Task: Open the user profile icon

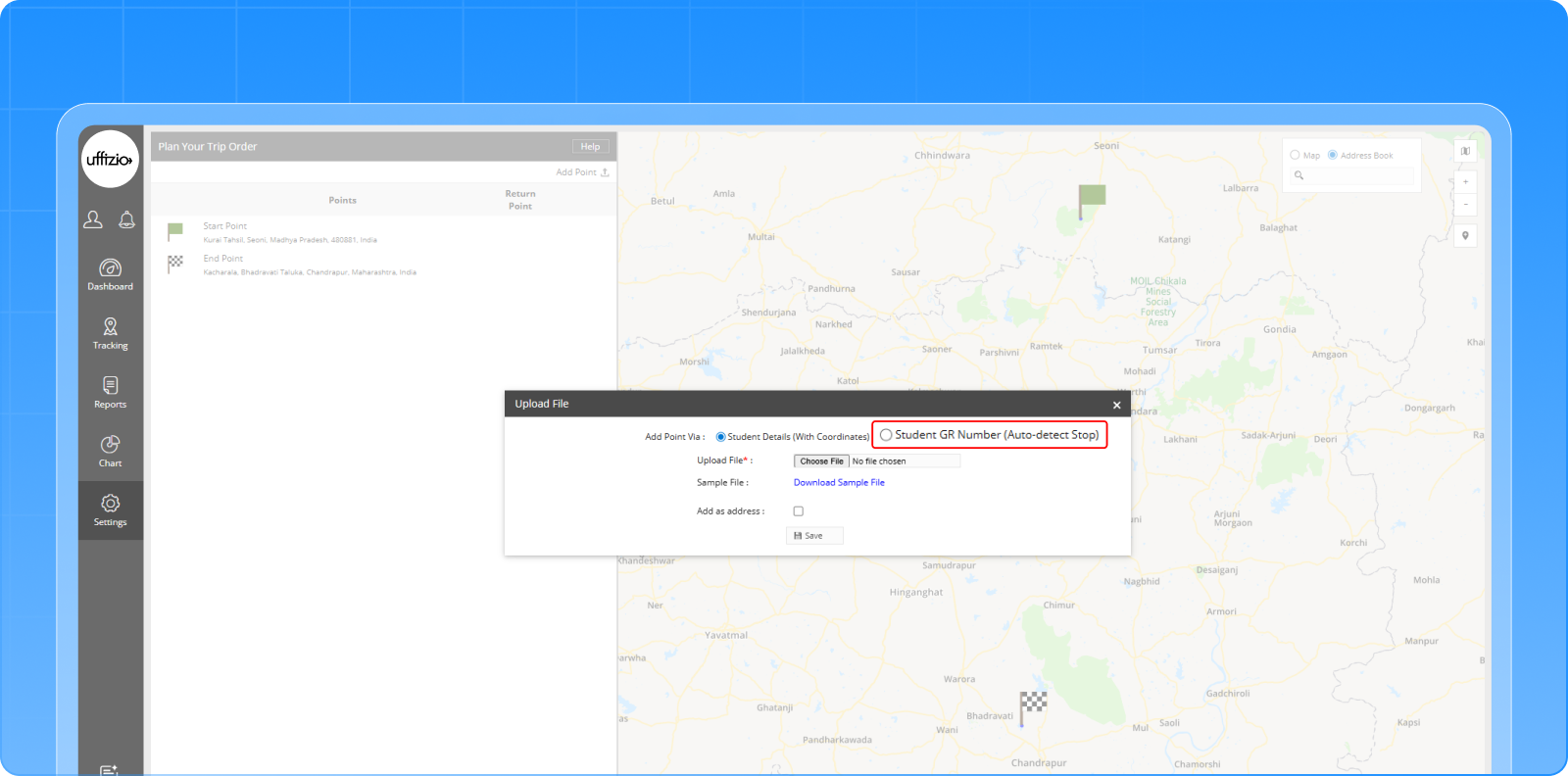Action: click(93, 219)
